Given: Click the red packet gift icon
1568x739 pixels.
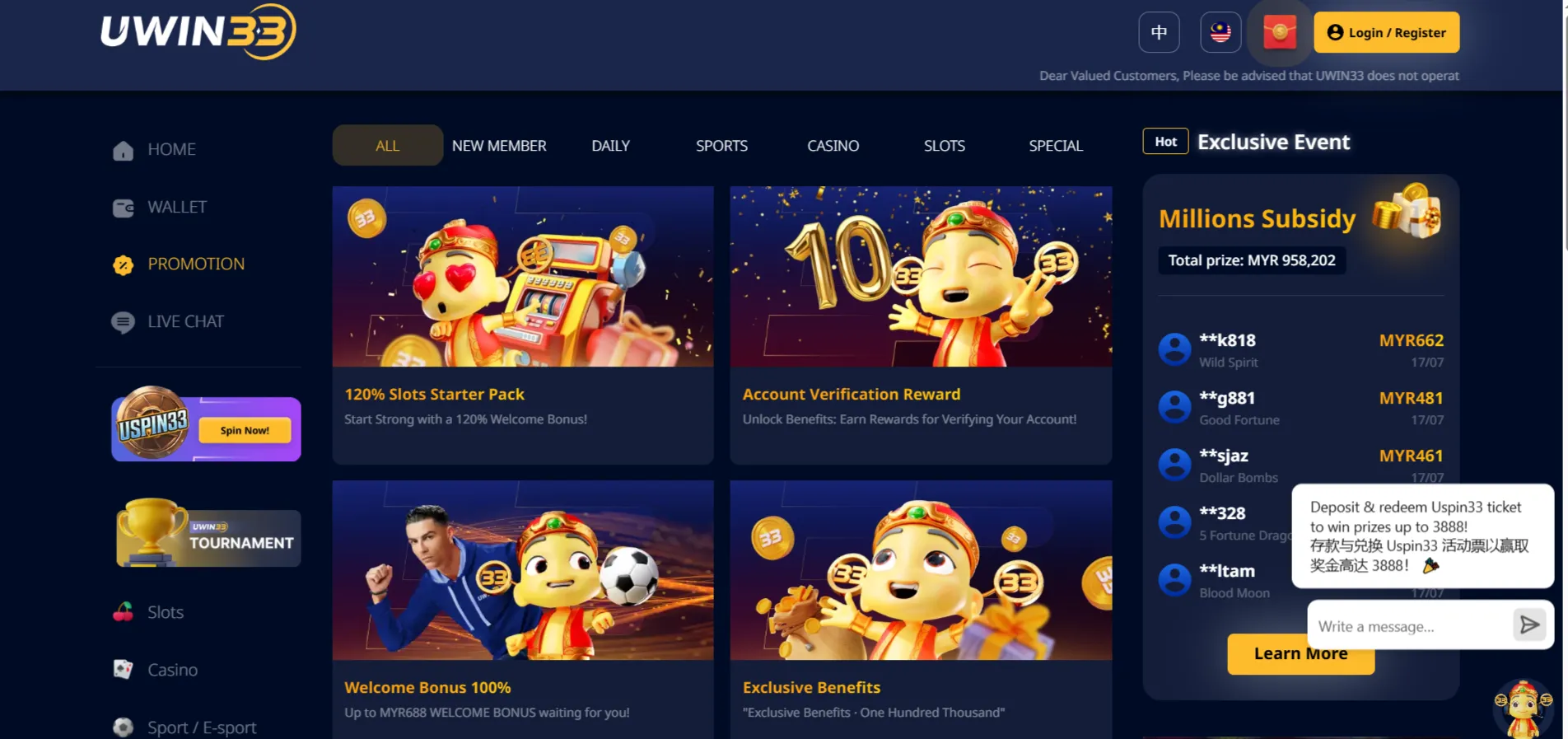Looking at the screenshot, I should [1280, 33].
